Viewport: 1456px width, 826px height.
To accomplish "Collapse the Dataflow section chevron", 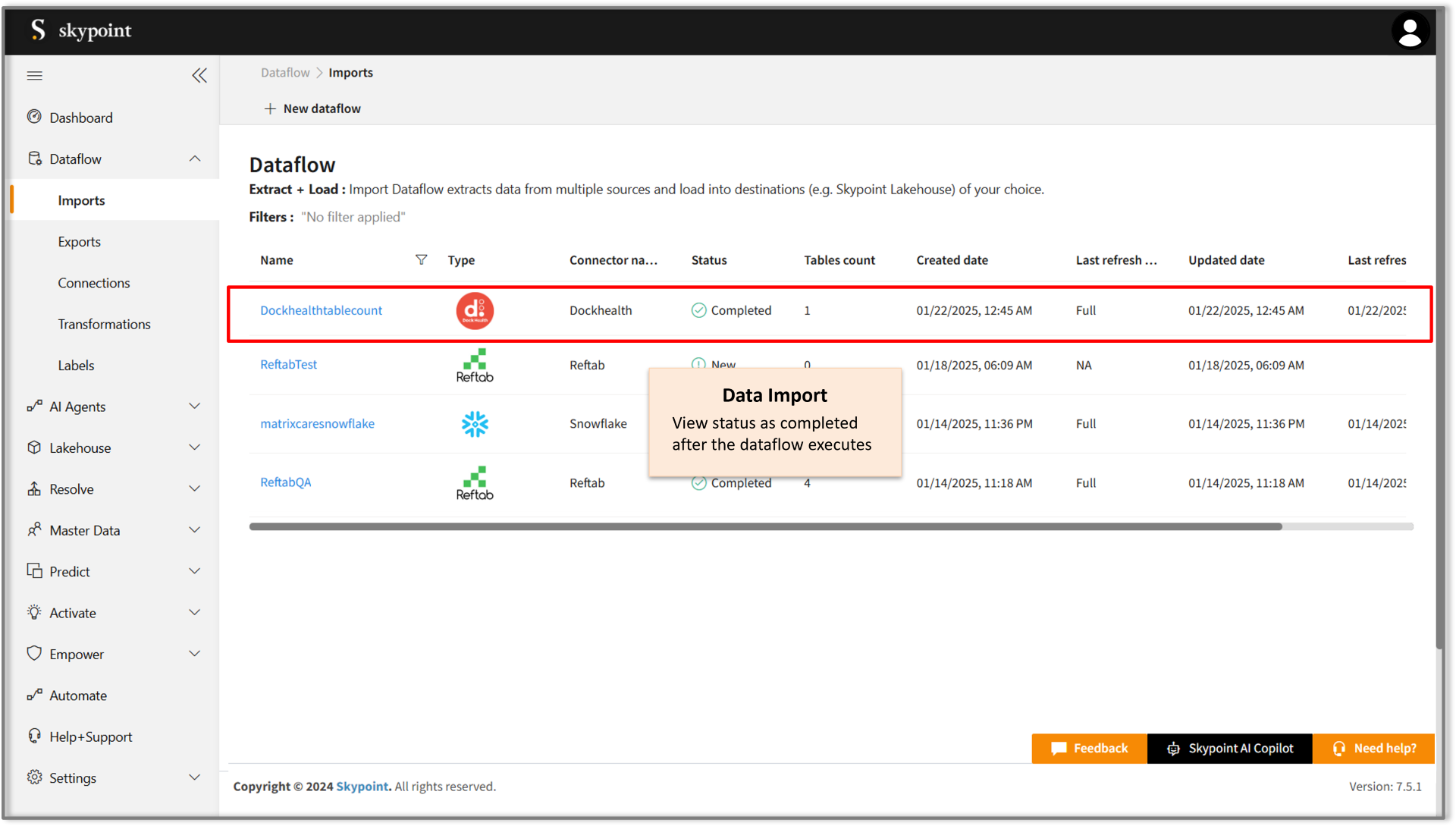I will tap(195, 159).
